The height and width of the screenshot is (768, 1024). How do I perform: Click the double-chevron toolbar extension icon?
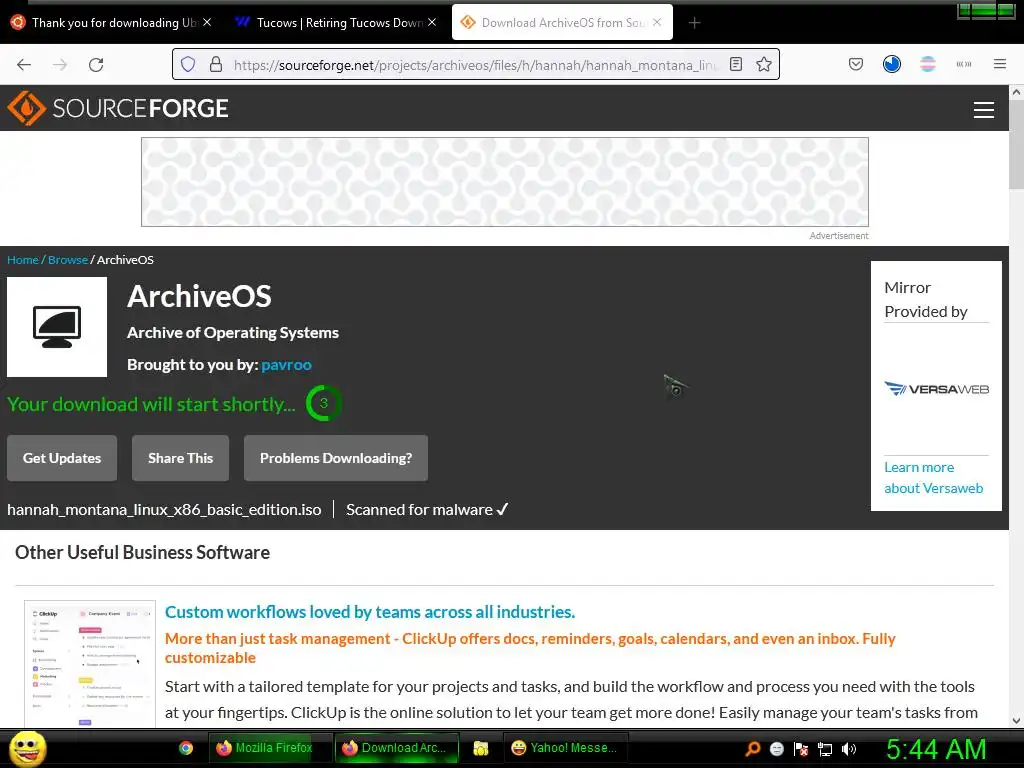(963, 64)
